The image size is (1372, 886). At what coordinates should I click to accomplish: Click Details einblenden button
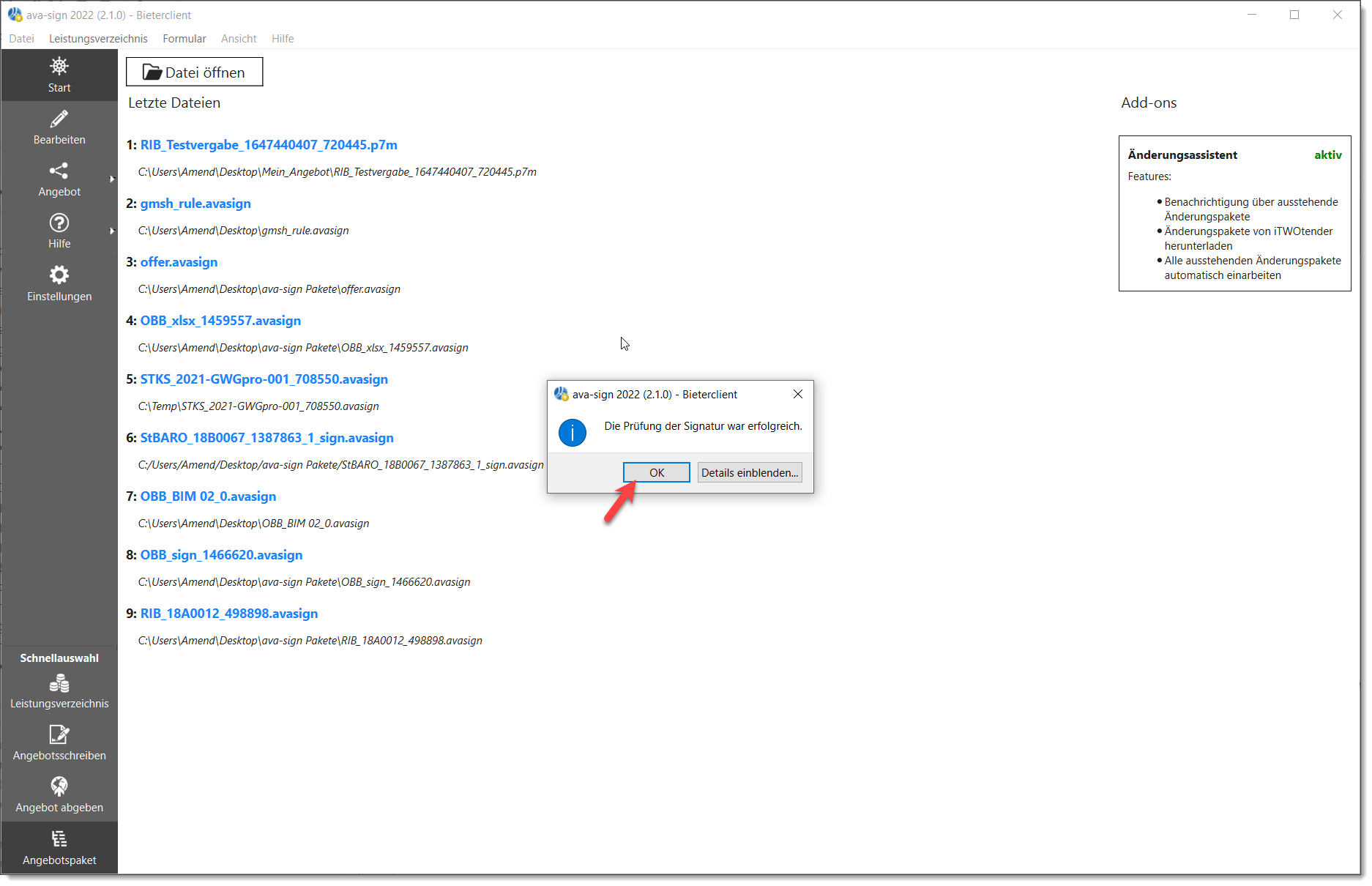(750, 472)
